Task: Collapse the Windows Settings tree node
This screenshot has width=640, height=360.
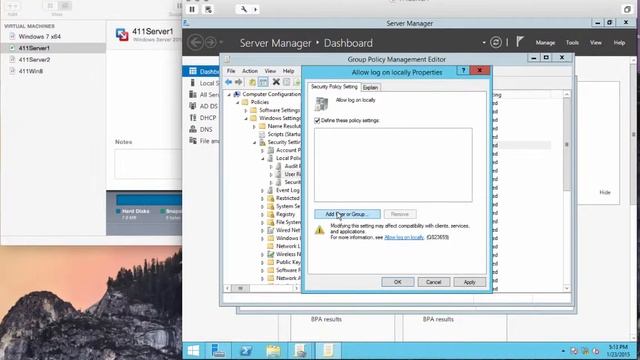Action: [246, 118]
